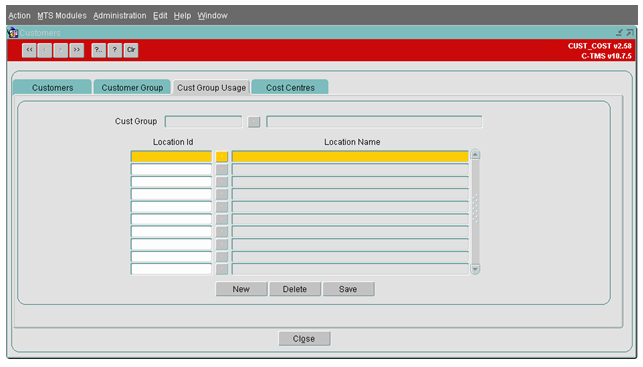The image size is (643, 367).
Task: Click the ? execute query toolbar button
Action: coord(115,50)
